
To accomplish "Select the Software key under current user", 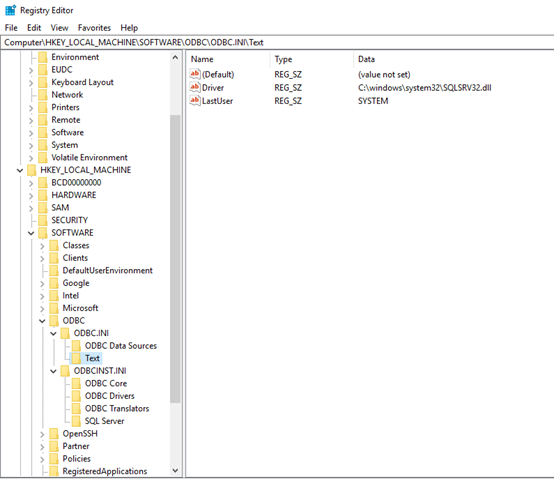I will click(67, 132).
